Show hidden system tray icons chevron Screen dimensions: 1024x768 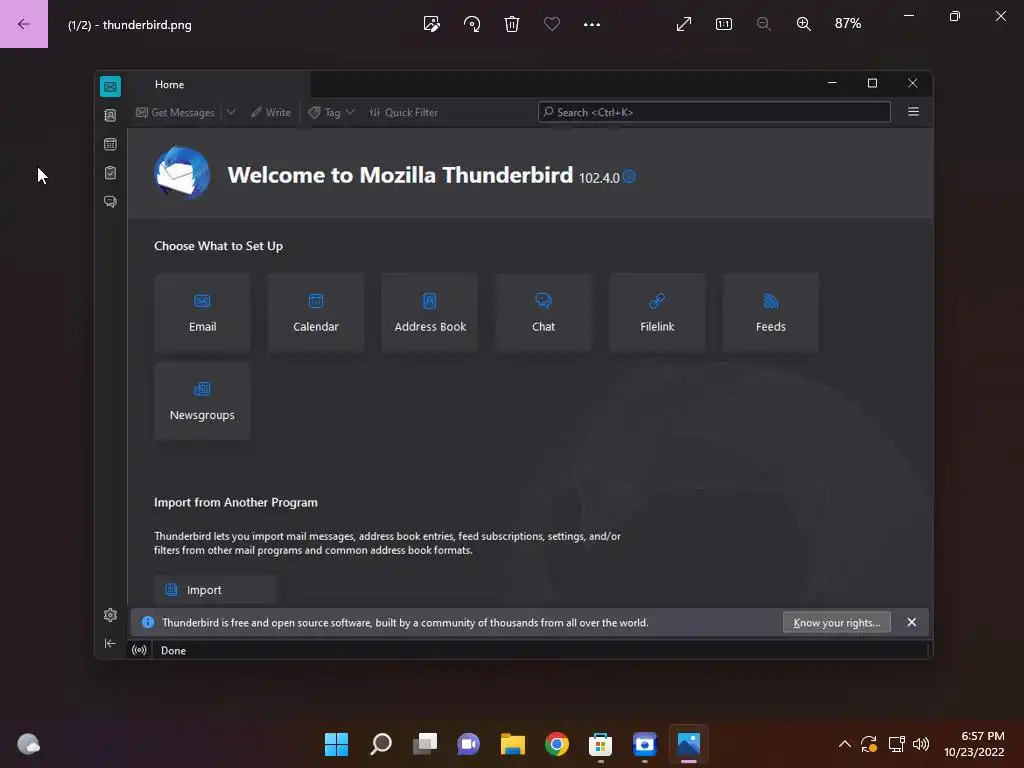click(x=844, y=744)
